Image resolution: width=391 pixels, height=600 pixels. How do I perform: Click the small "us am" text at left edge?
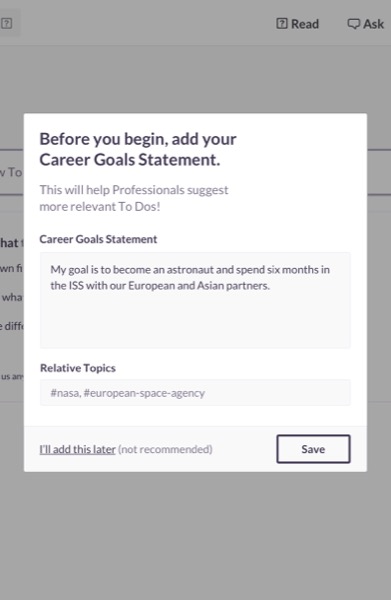pos(11,376)
